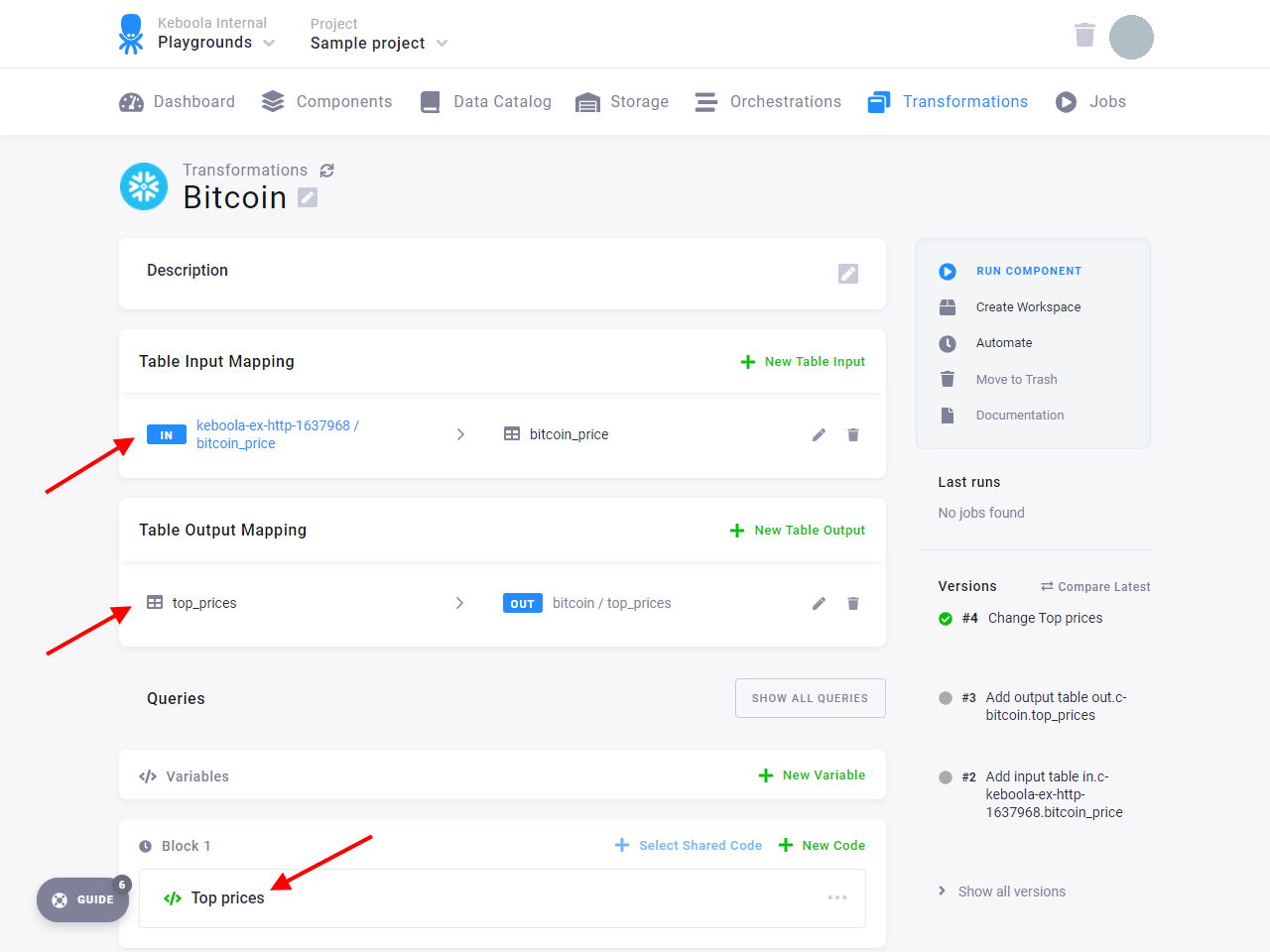Click the Transformations breadcrumb link
Image resolution: width=1270 pixels, height=952 pixels.
245,171
